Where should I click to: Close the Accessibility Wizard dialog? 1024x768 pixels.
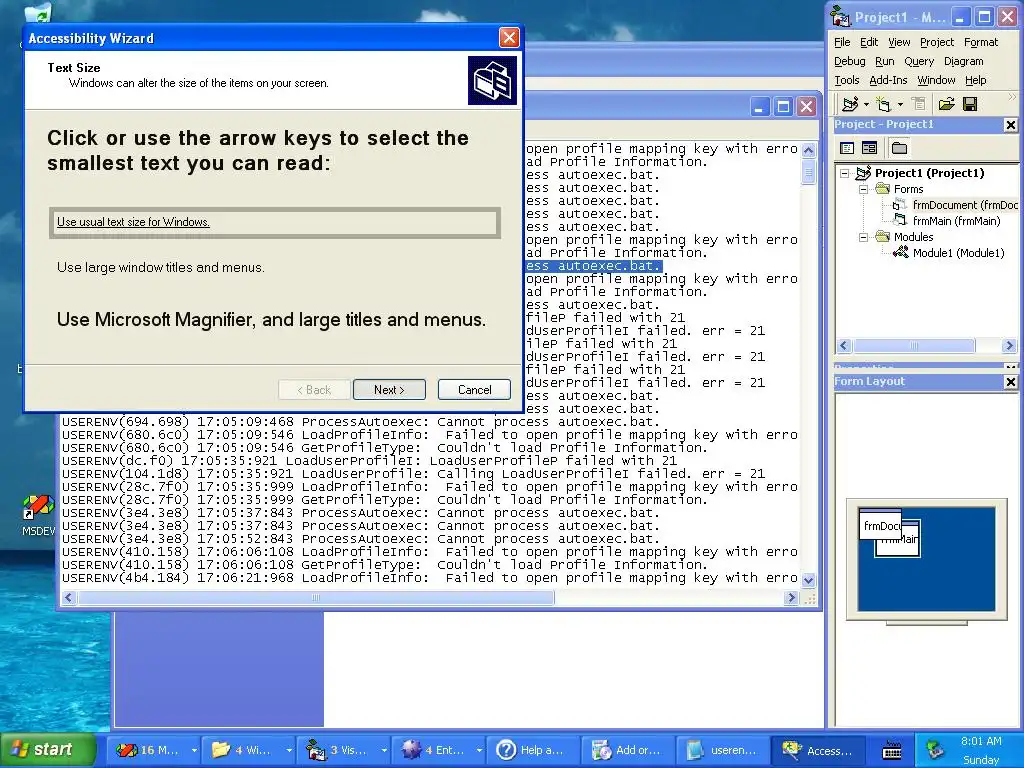509,37
